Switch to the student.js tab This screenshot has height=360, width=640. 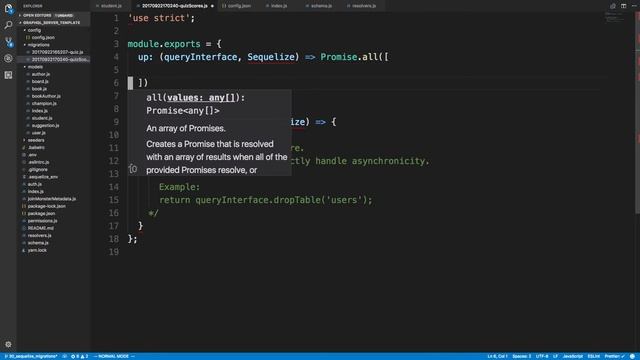[111, 6]
